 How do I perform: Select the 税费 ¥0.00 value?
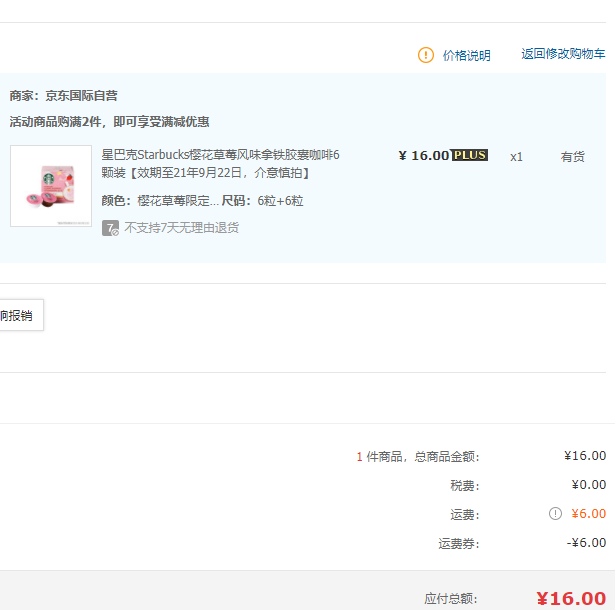(588, 485)
